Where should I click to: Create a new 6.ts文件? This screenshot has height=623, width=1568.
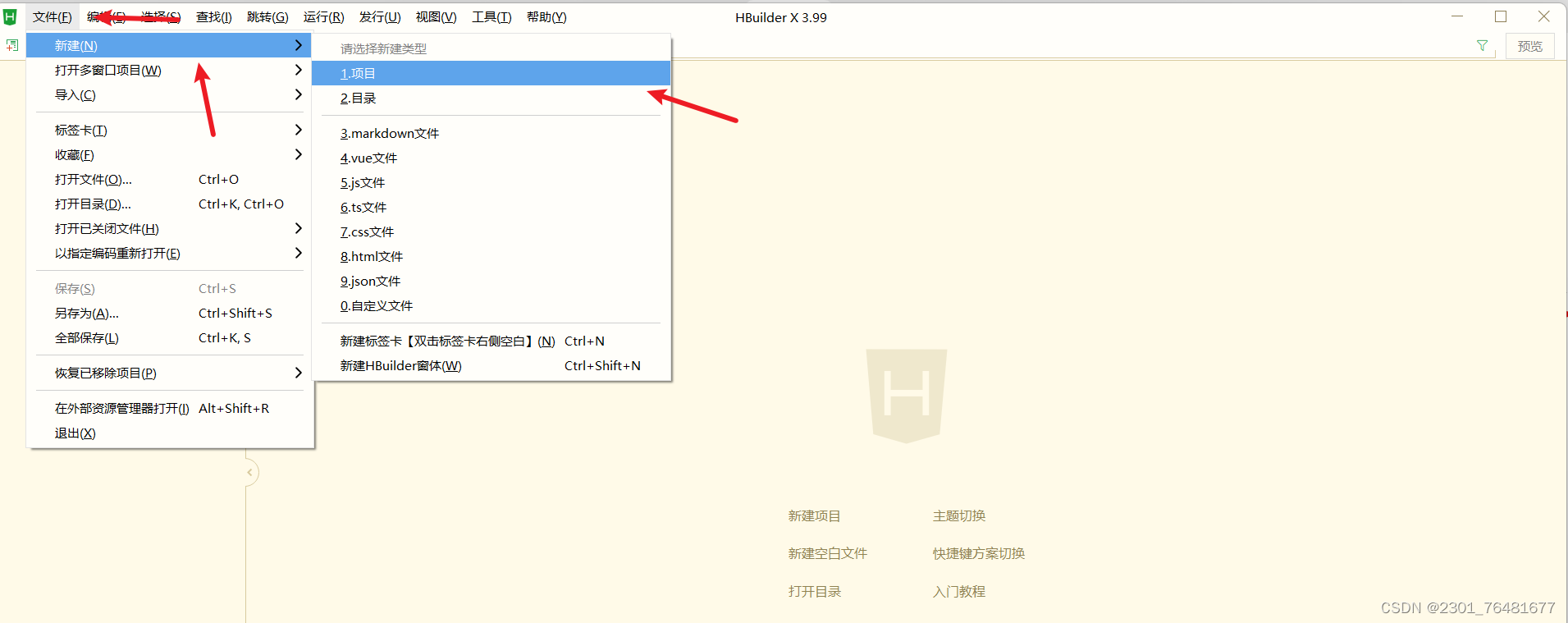(x=491, y=208)
